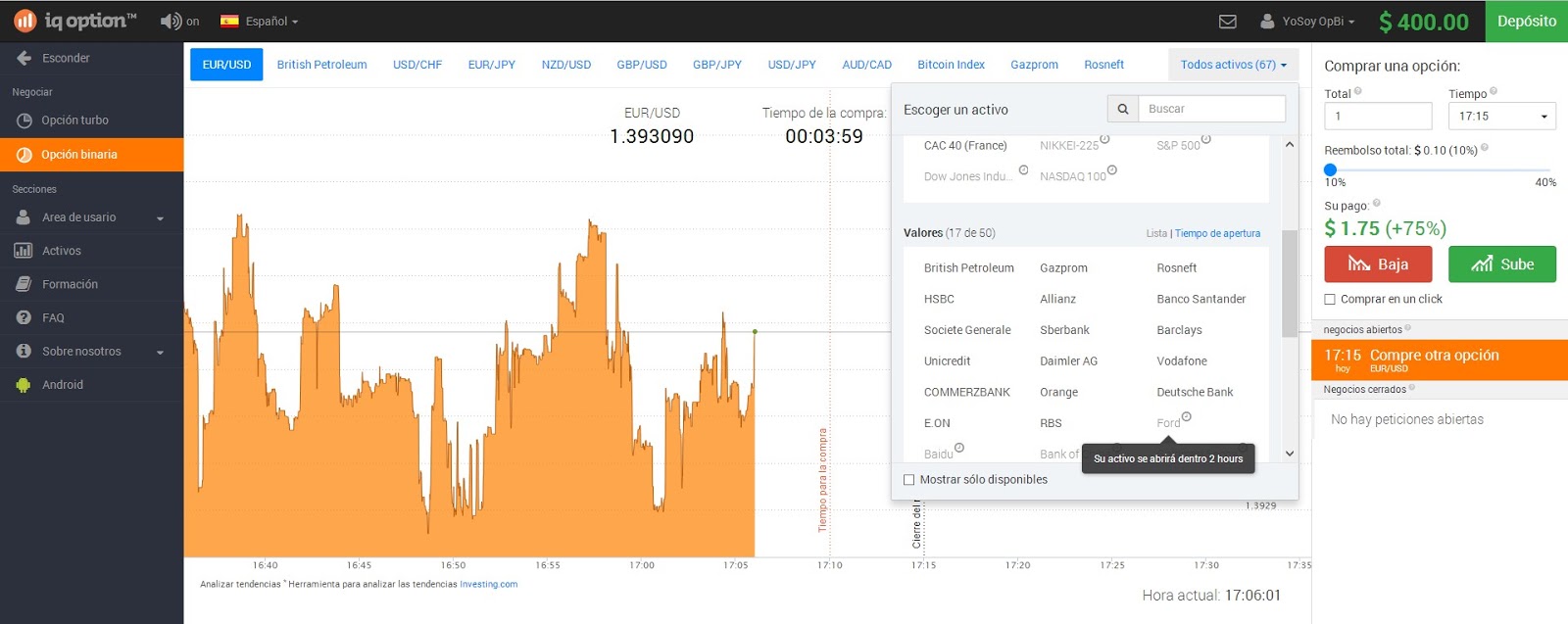Image resolution: width=1568 pixels, height=624 pixels.
Task: Toggle the sound speaker icon
Action: point(171,21)
